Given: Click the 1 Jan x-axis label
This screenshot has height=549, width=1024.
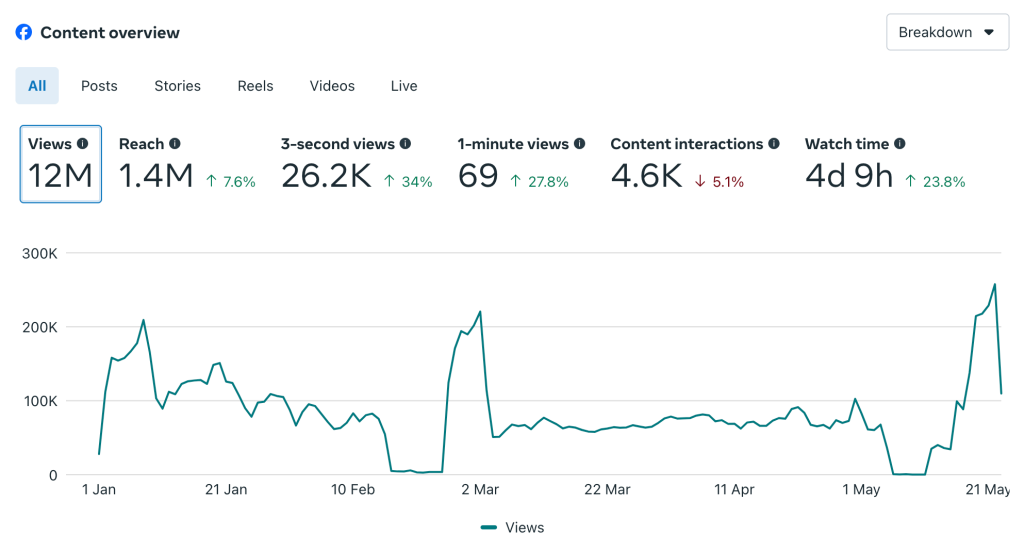Looking at the screenshot, I should (x=99, y=490).
